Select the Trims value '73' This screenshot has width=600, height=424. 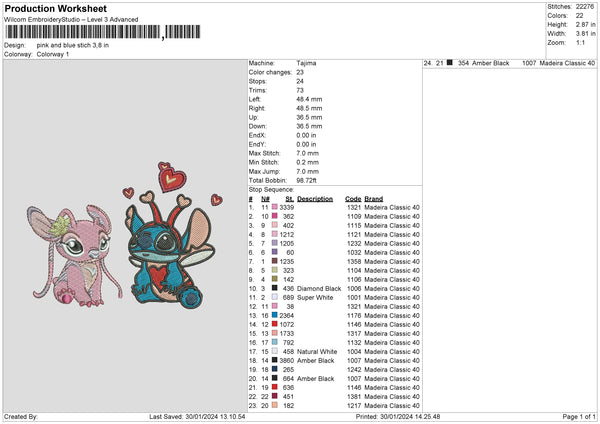[300, 90]
